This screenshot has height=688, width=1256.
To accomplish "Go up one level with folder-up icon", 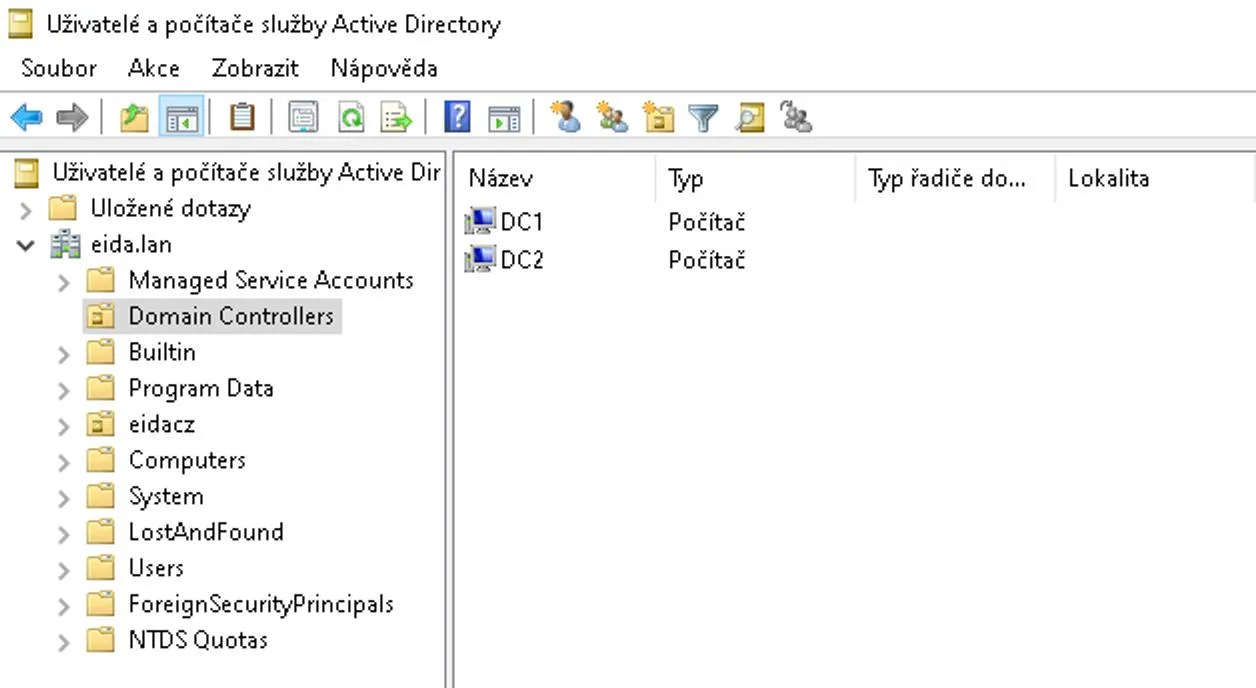I will point(134,118).
